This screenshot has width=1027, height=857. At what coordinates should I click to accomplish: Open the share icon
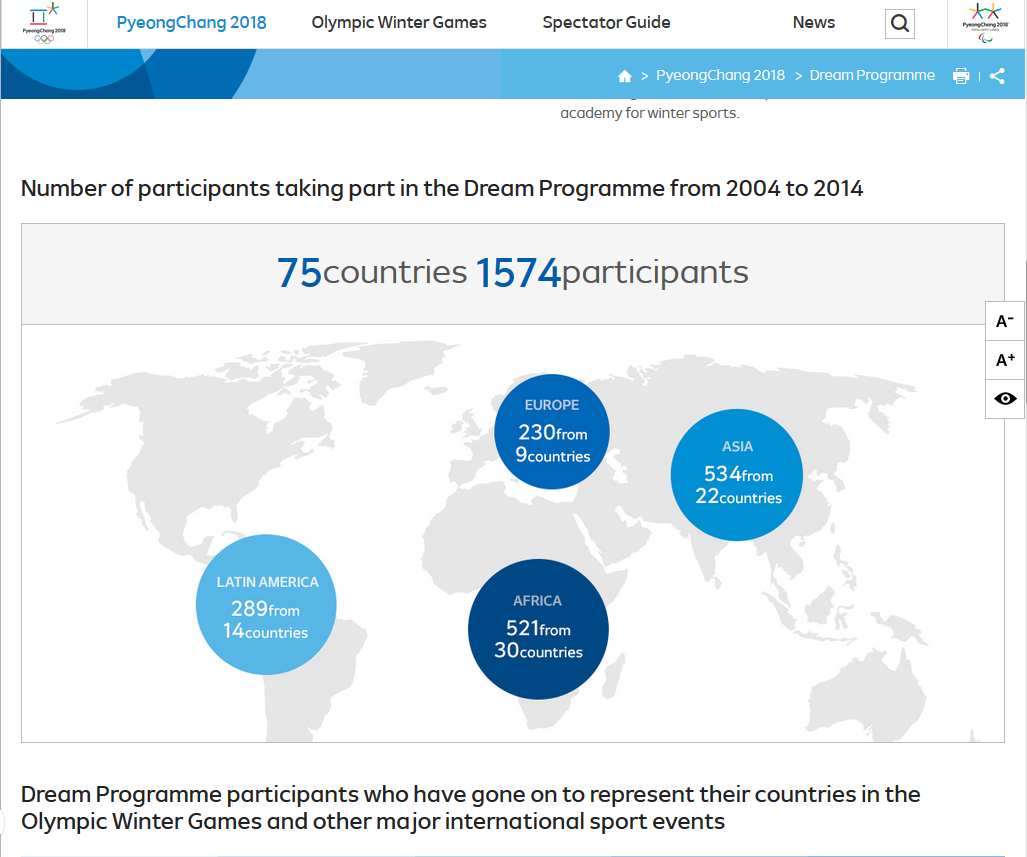(998, 76)
